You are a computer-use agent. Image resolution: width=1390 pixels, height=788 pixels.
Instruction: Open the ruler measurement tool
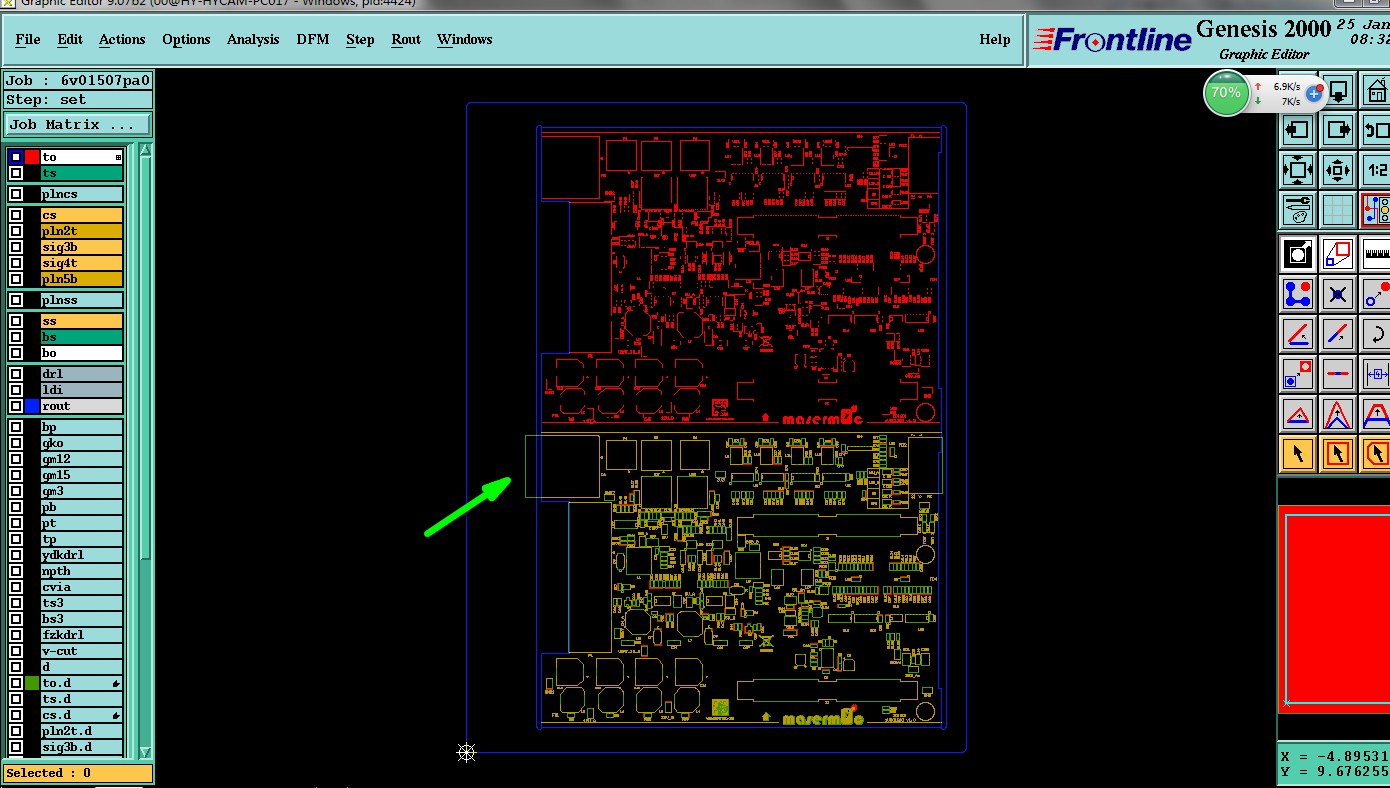point(1377,254)
